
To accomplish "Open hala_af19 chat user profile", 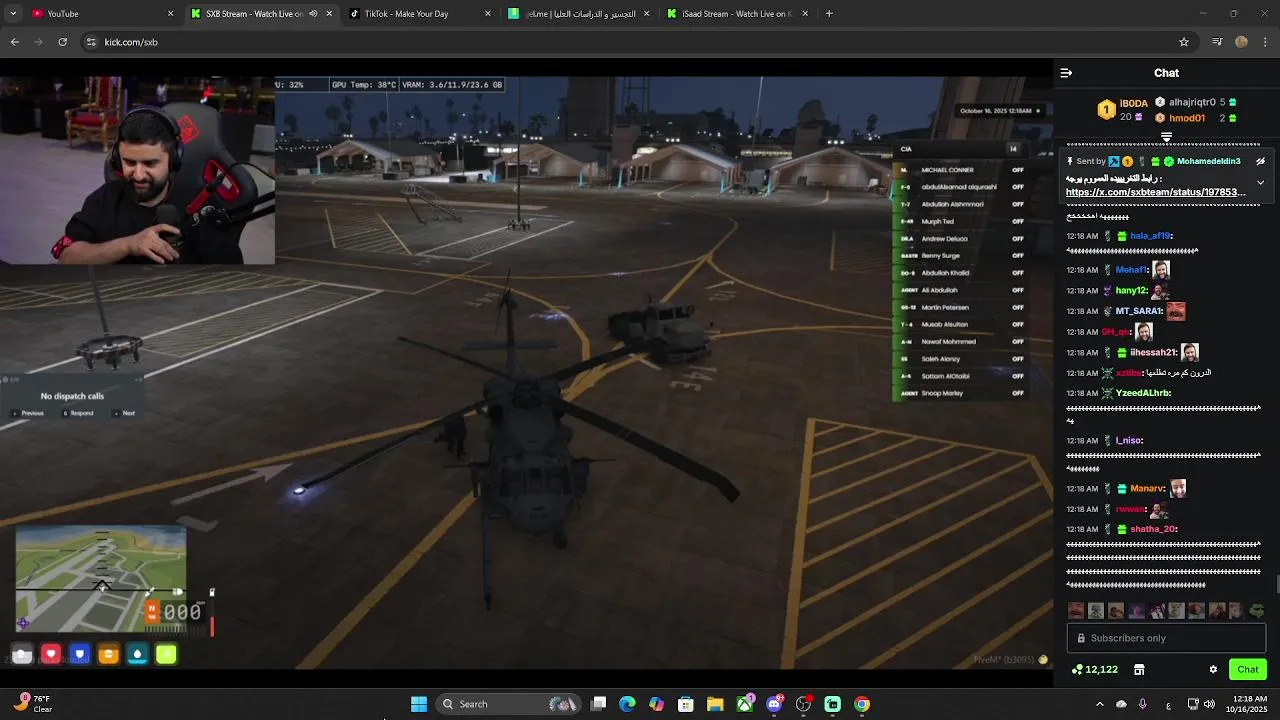I will (x=1150, y=236).
